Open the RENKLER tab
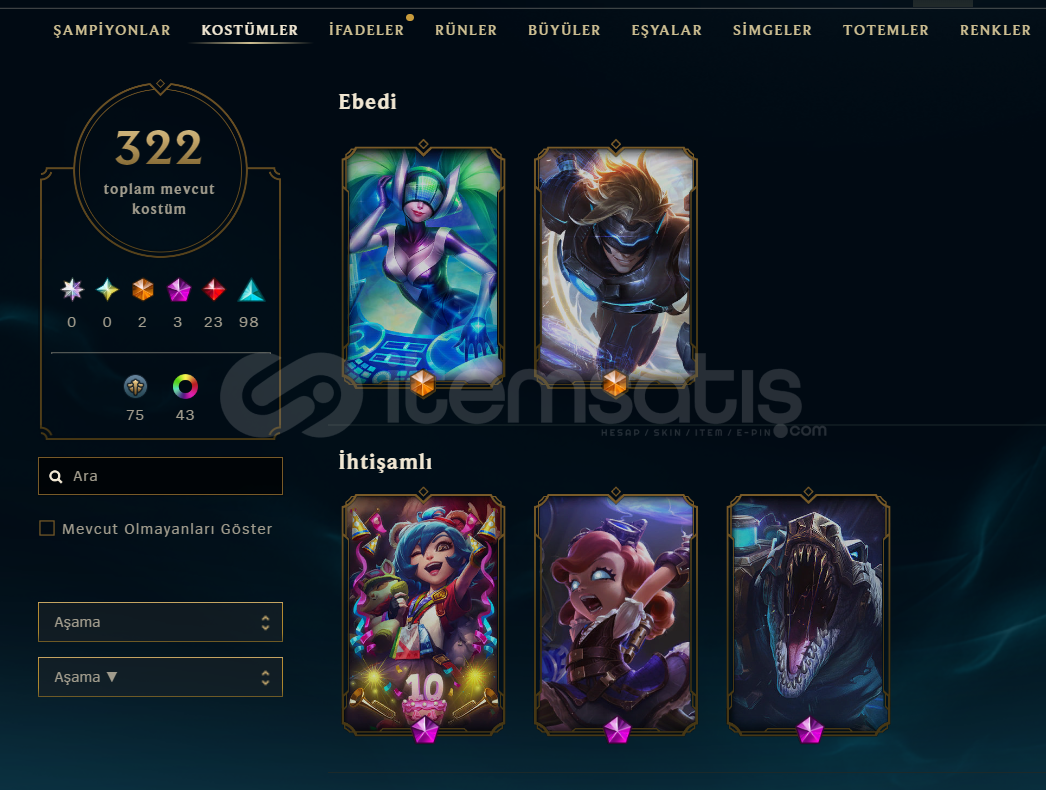The height and width of the screenshot is (790, 1046). 995,30
